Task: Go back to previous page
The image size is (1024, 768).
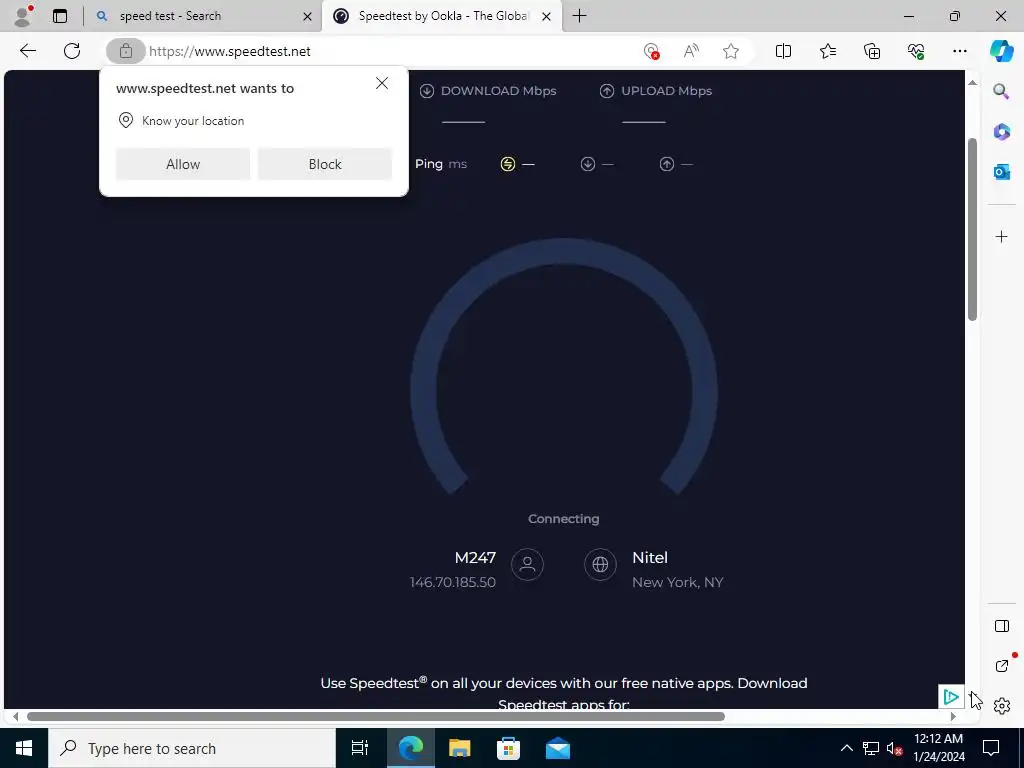Action: click(x=27, y=51)
